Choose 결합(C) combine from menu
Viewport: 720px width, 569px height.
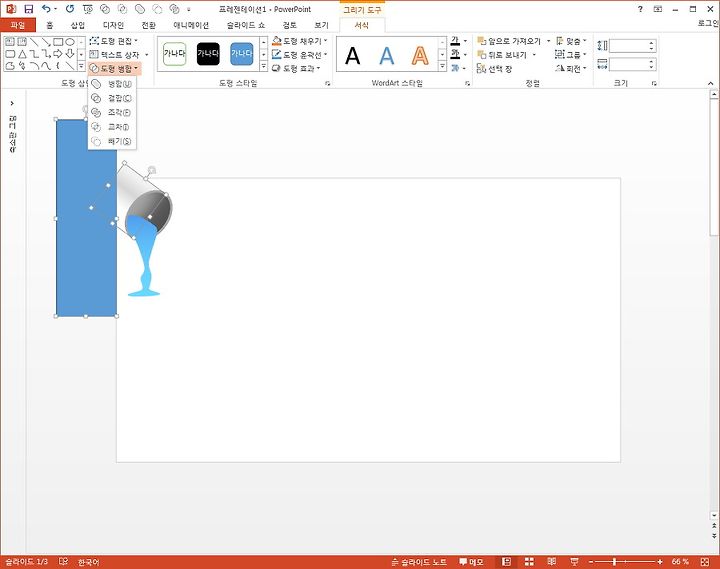tap(112, 98)
